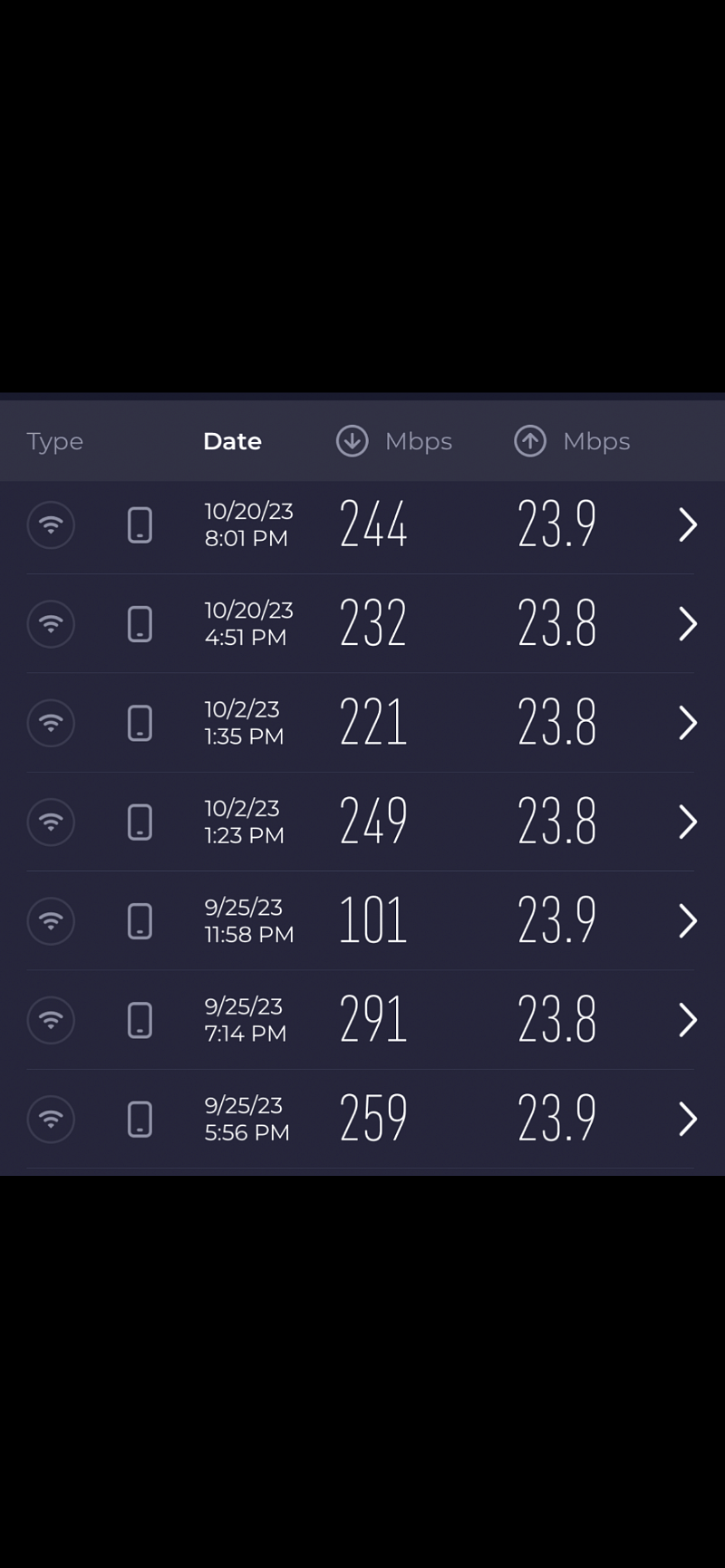725x1568 pixels.
Task: Click the phone device icon for the 4:51 PM test
Action: pyautogui.click(x=140, y=624)
